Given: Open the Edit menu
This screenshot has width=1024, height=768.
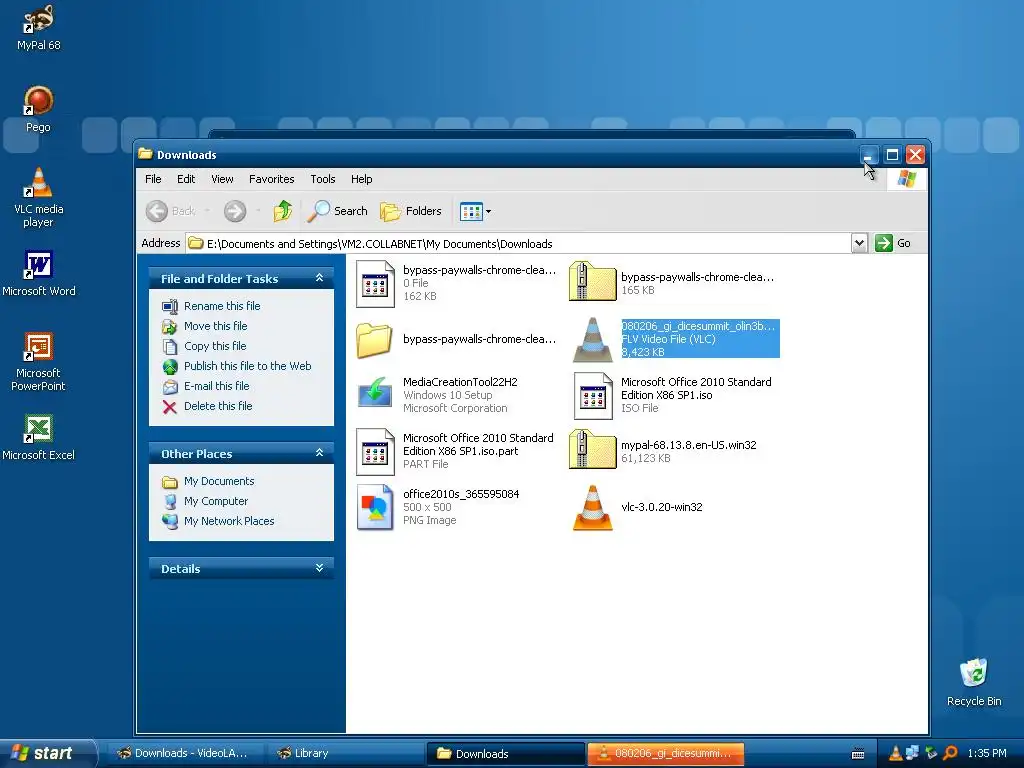Looking at the screenshot, I should click(186, 179).
